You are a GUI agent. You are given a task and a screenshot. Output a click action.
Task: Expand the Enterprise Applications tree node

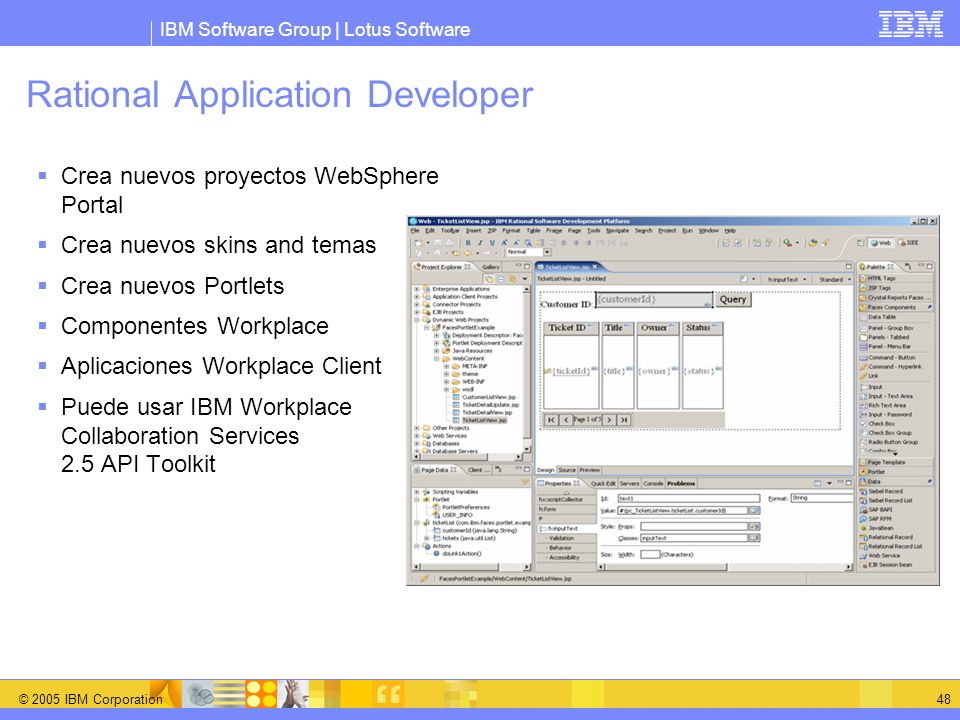click(x=417, y=289)
